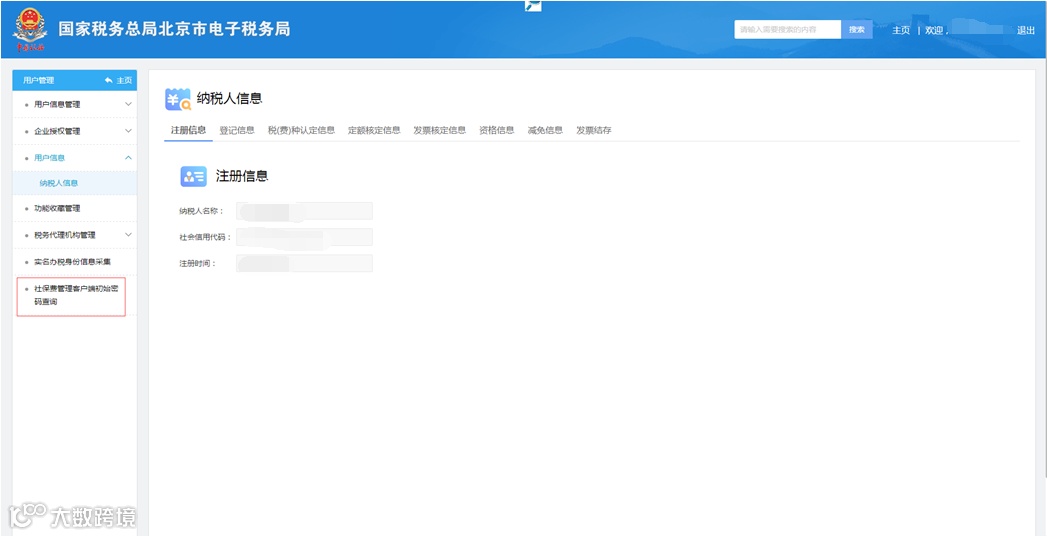This screenshot has height=536, width=1047.
Task: Click the pin icon at top center
Action: 533,6
